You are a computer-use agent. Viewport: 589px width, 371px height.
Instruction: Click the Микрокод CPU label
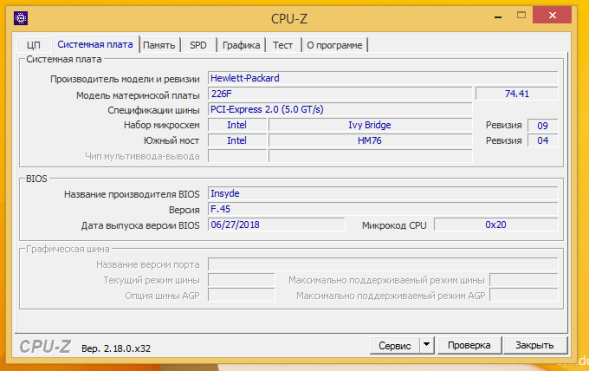(x=394, y=226)
